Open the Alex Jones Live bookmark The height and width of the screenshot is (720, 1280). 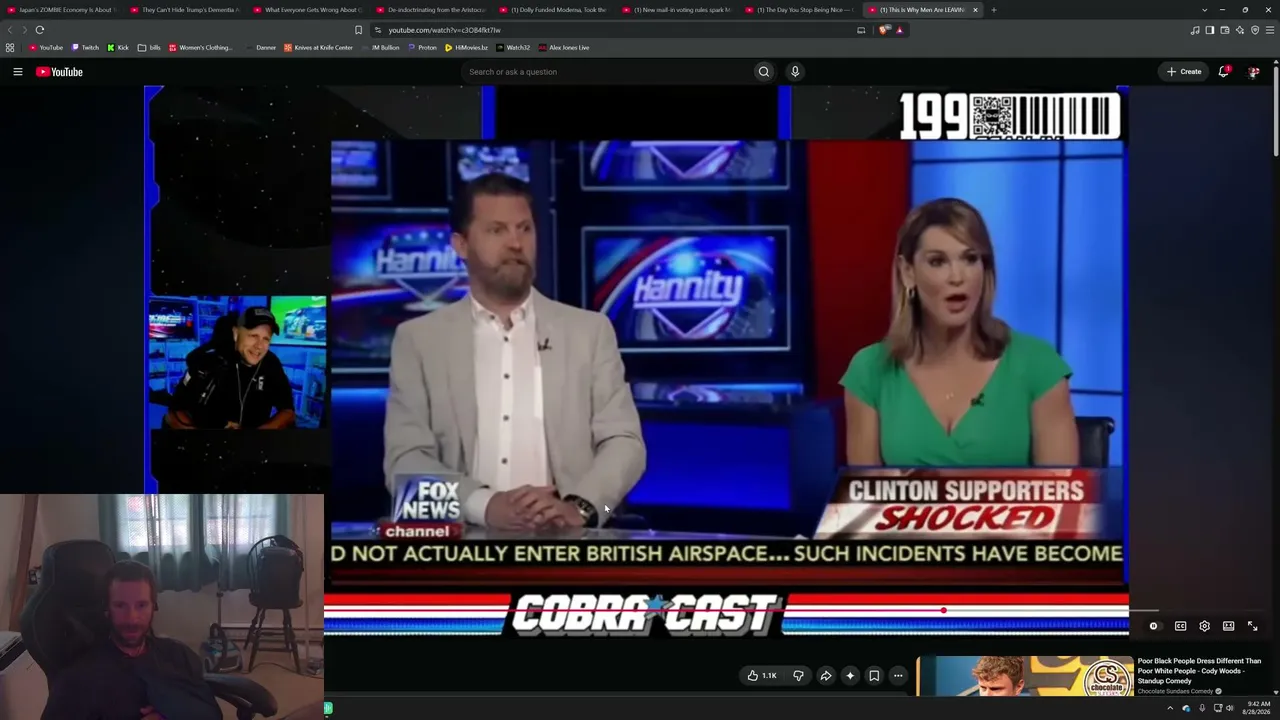(564, 47)
